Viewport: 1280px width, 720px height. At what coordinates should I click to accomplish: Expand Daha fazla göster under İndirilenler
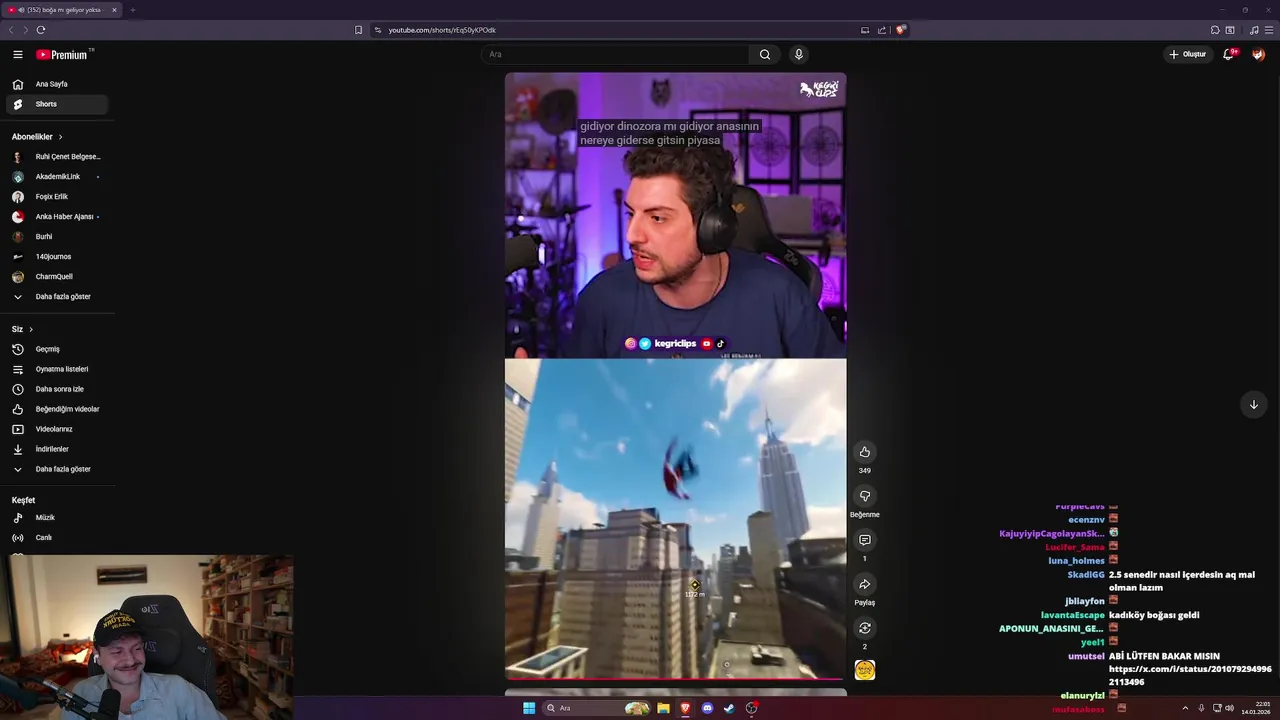[x=55, y=469]
